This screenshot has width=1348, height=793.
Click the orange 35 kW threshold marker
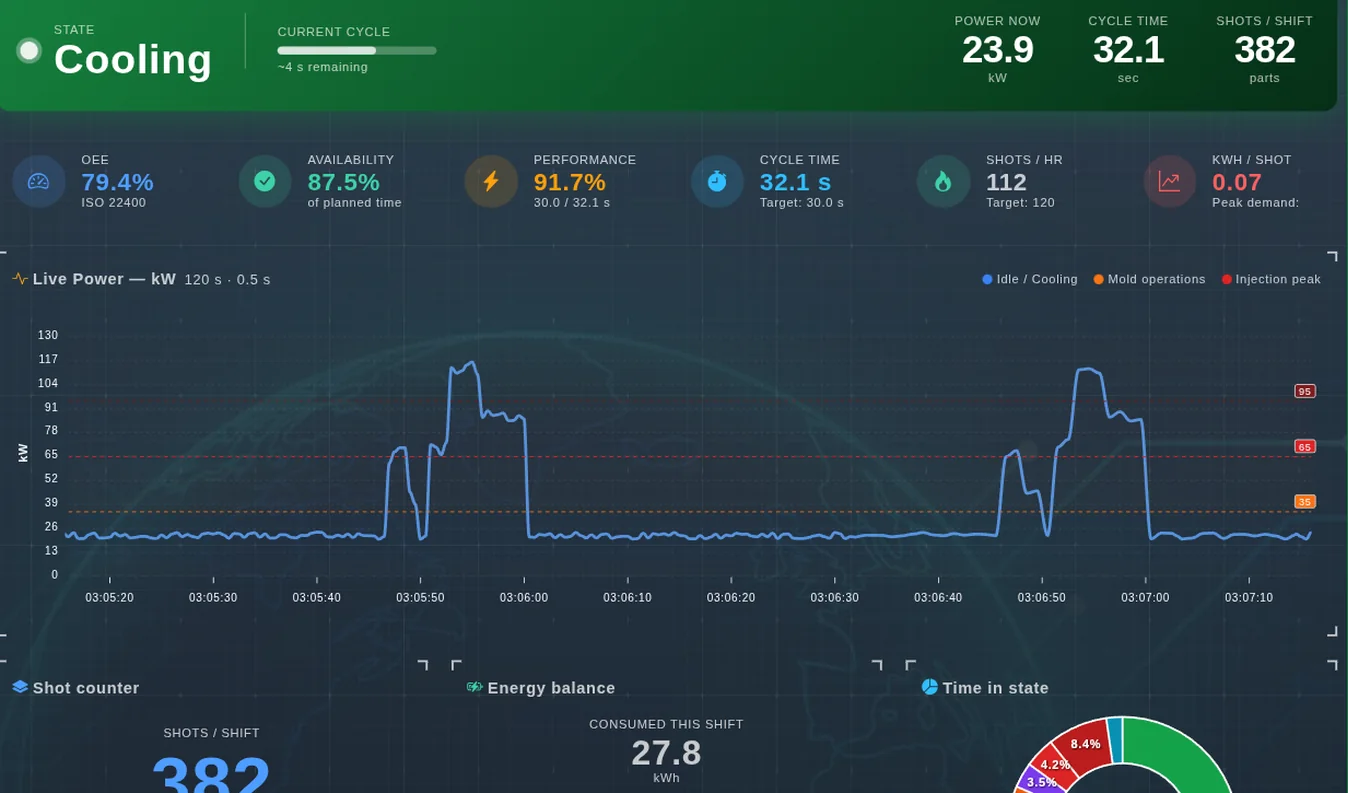[1305, 501]
